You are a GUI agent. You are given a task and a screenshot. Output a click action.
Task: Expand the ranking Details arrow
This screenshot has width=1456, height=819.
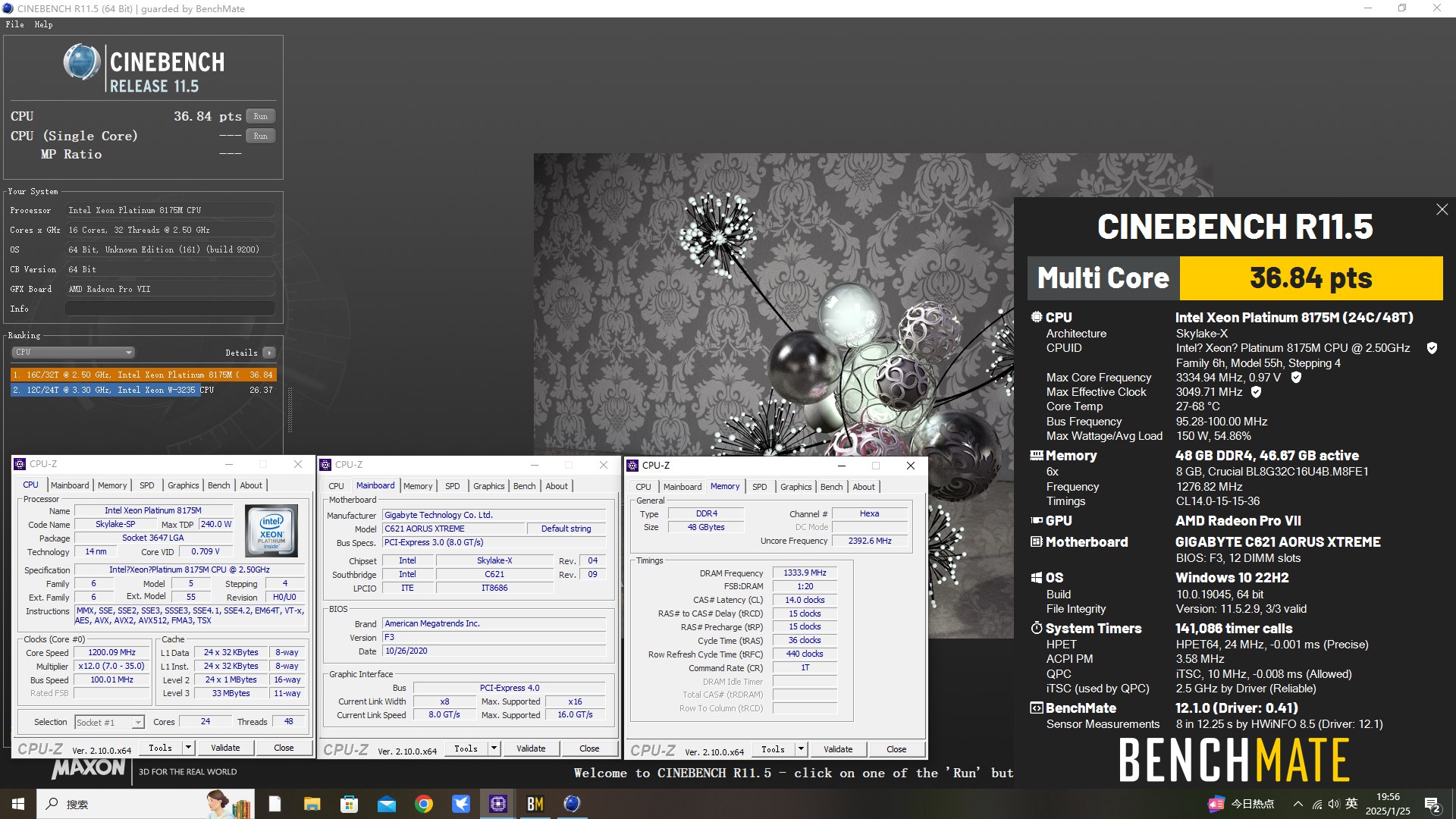[268, 353]
